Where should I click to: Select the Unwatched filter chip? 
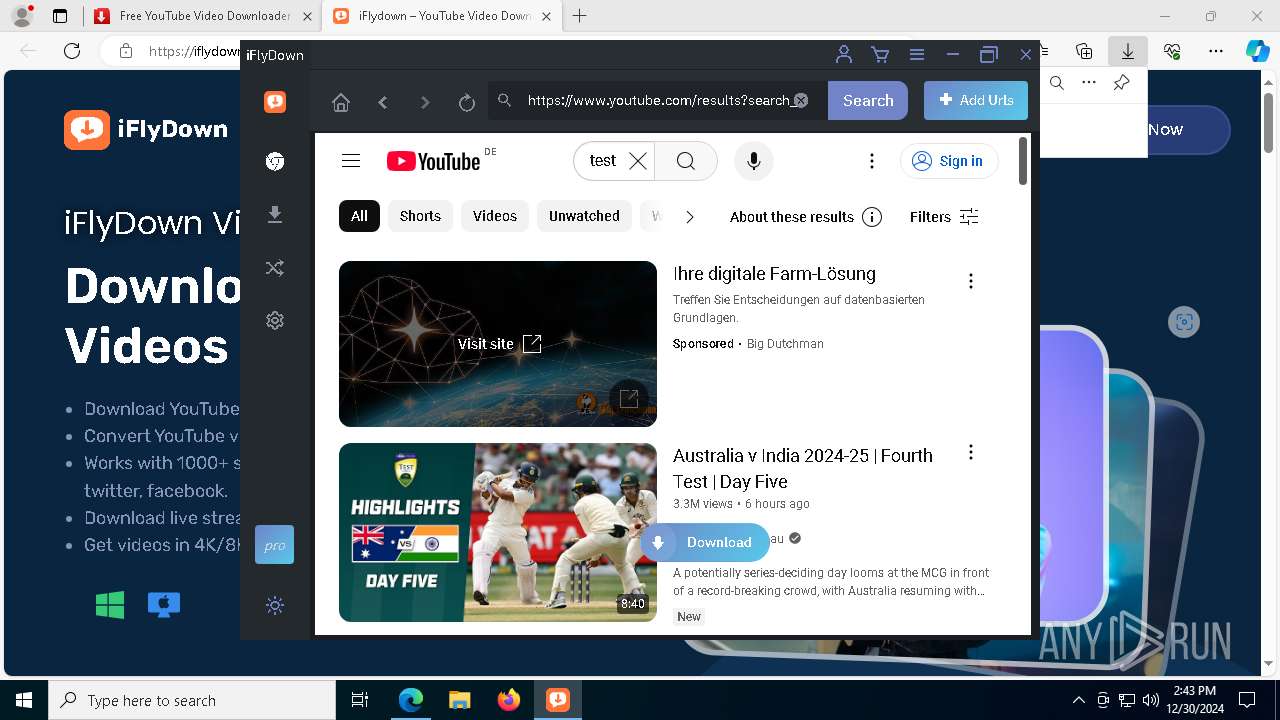point(584,216)
